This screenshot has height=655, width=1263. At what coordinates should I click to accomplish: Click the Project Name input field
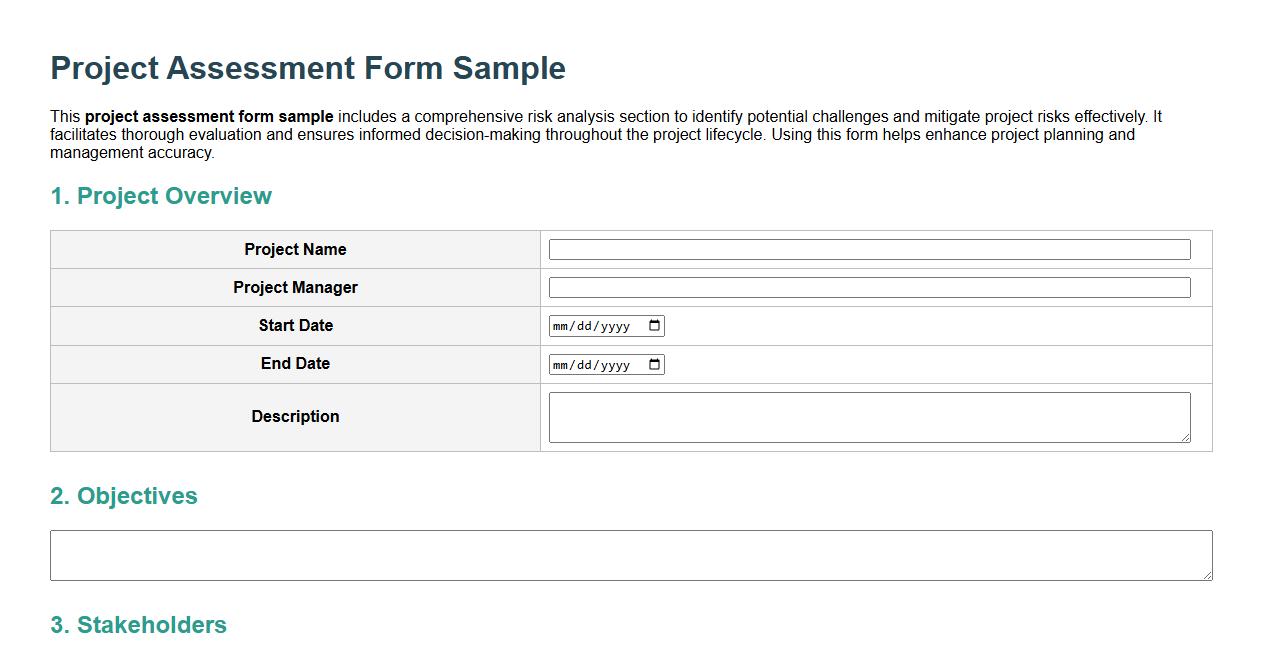point(869,249)
